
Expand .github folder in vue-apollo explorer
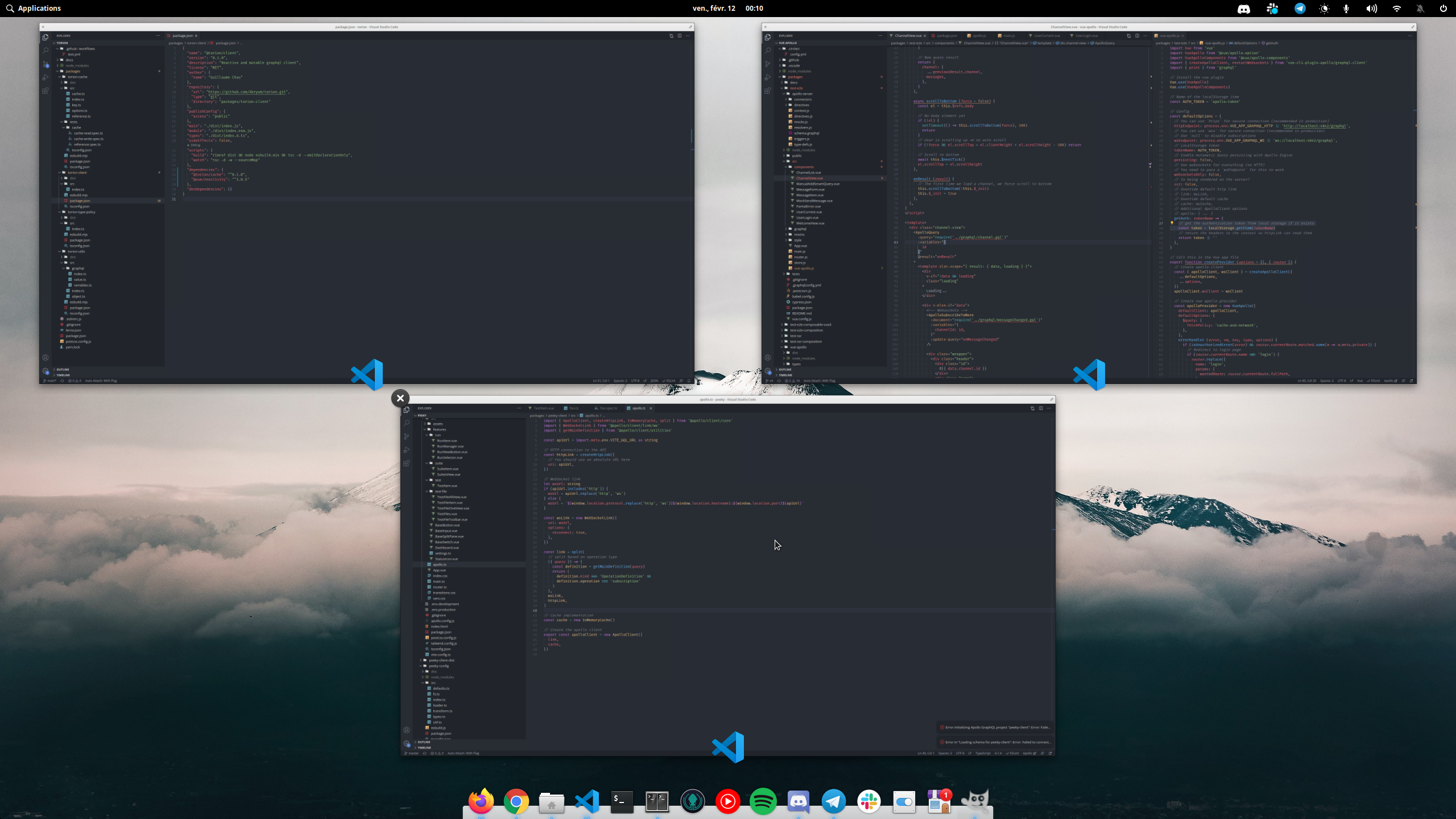click(x=793, y=60)
